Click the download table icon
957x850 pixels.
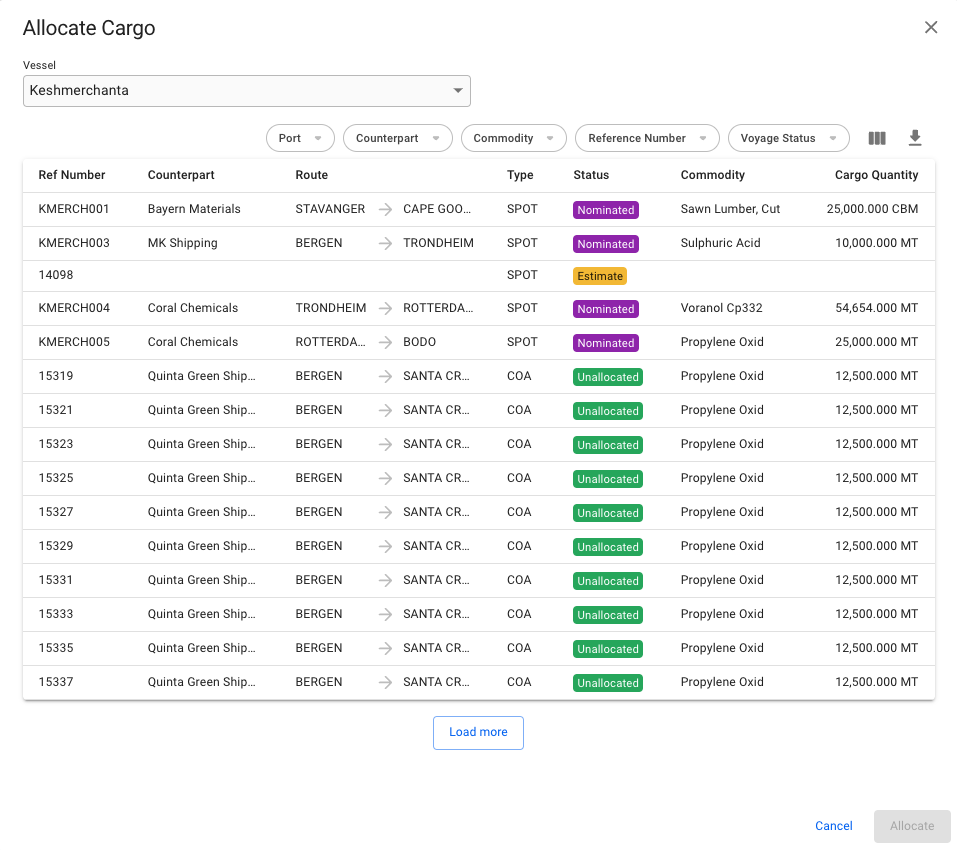click(x=914, y=138)
